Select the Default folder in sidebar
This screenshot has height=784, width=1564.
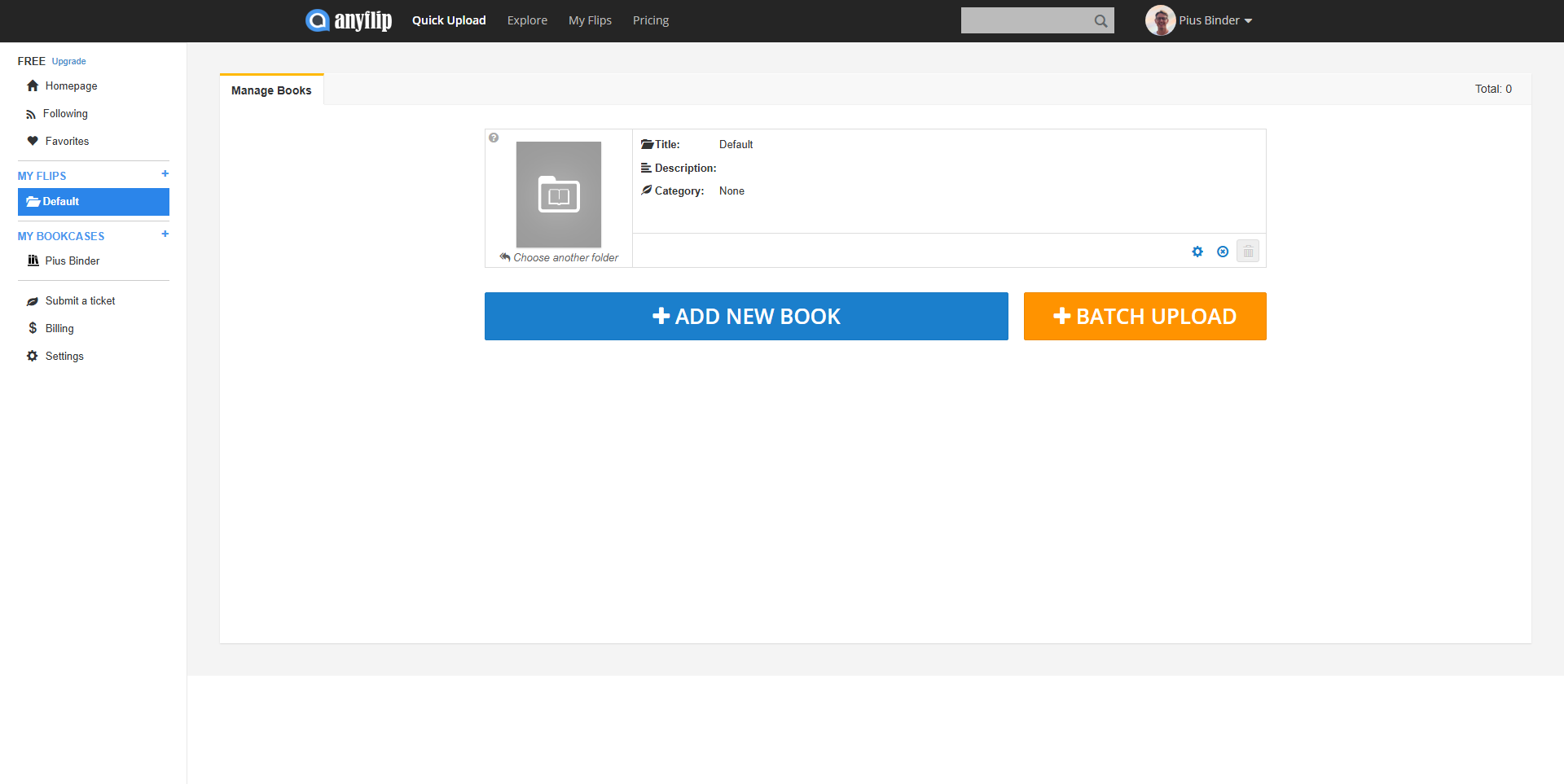[93, 202]
